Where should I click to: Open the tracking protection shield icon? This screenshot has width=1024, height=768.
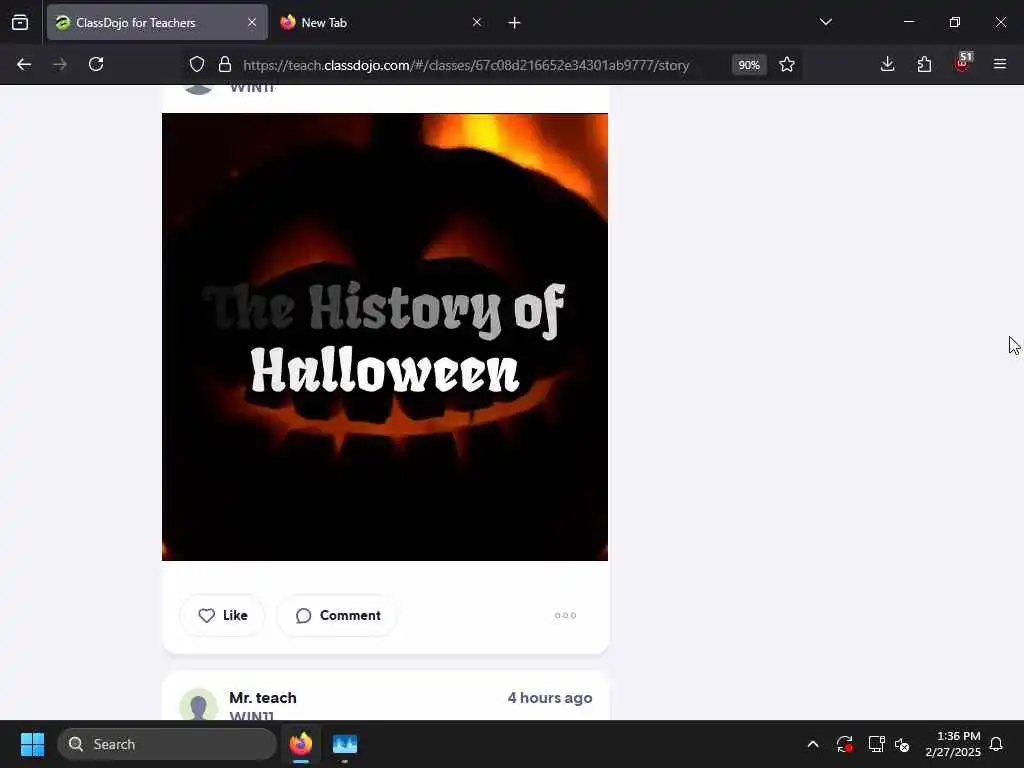click(x=197, y=64)
